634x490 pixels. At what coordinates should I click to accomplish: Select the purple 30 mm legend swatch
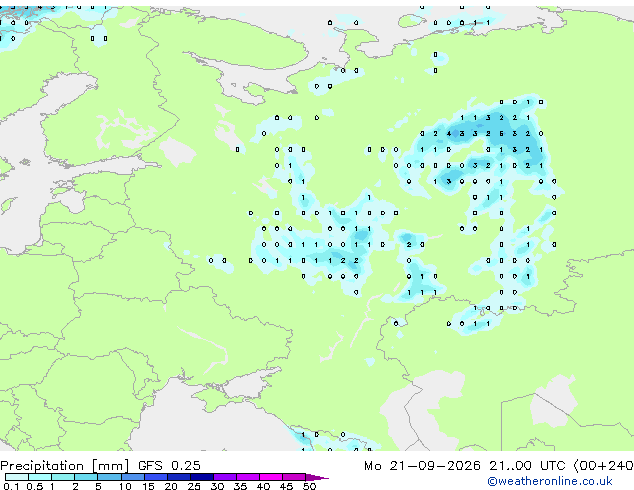pos(225,477)
